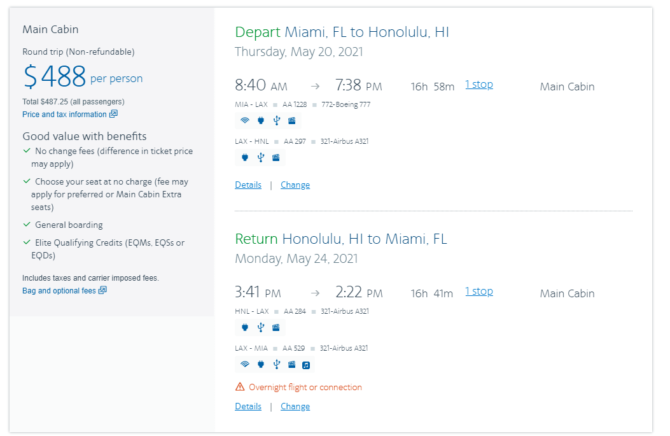Screen dimensions: 670x436
Task: Open 1 stop link for return flight
Action: coord(479,292)
